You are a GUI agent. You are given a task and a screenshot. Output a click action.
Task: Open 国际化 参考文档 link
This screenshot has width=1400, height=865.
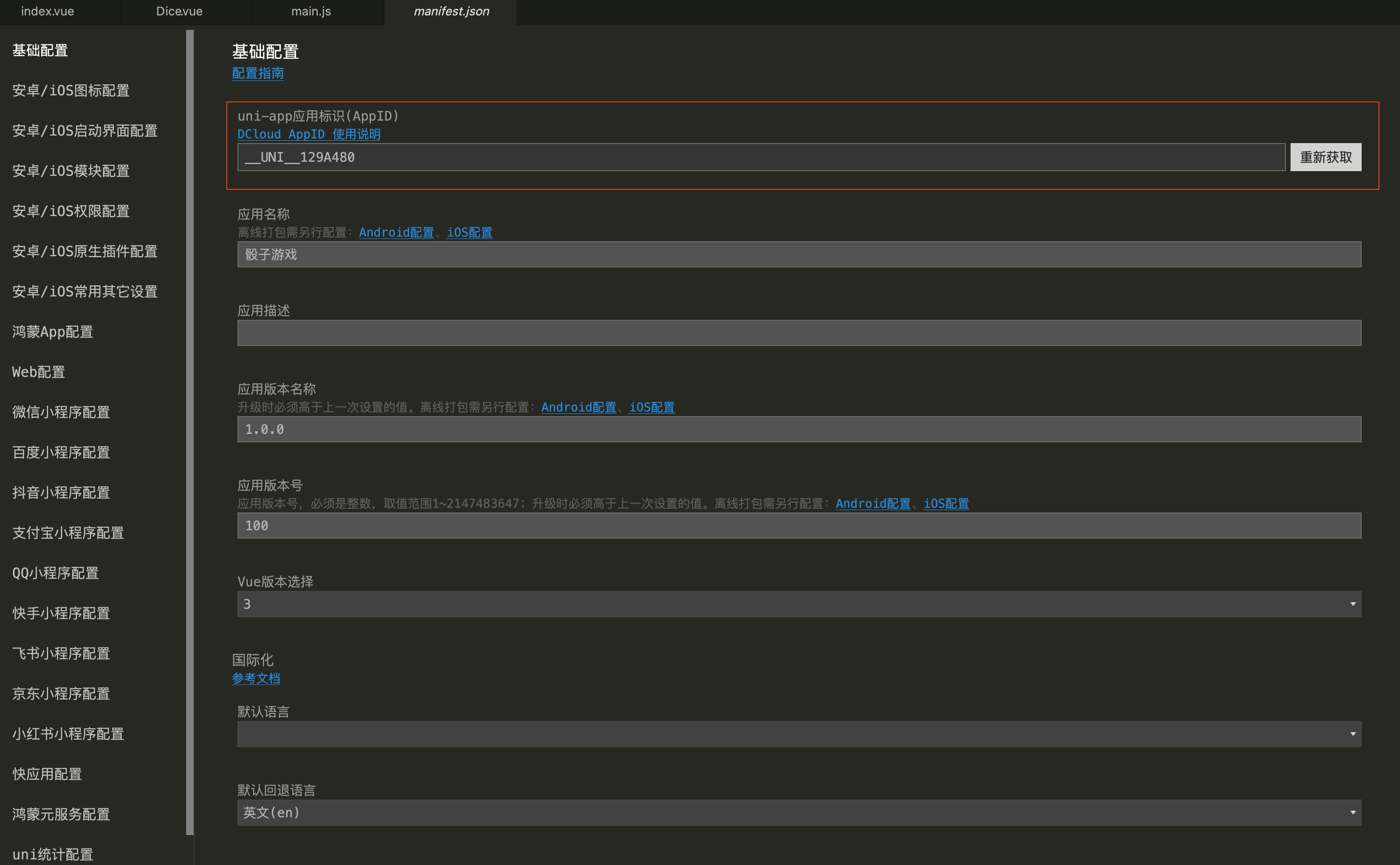coord(256,678)
